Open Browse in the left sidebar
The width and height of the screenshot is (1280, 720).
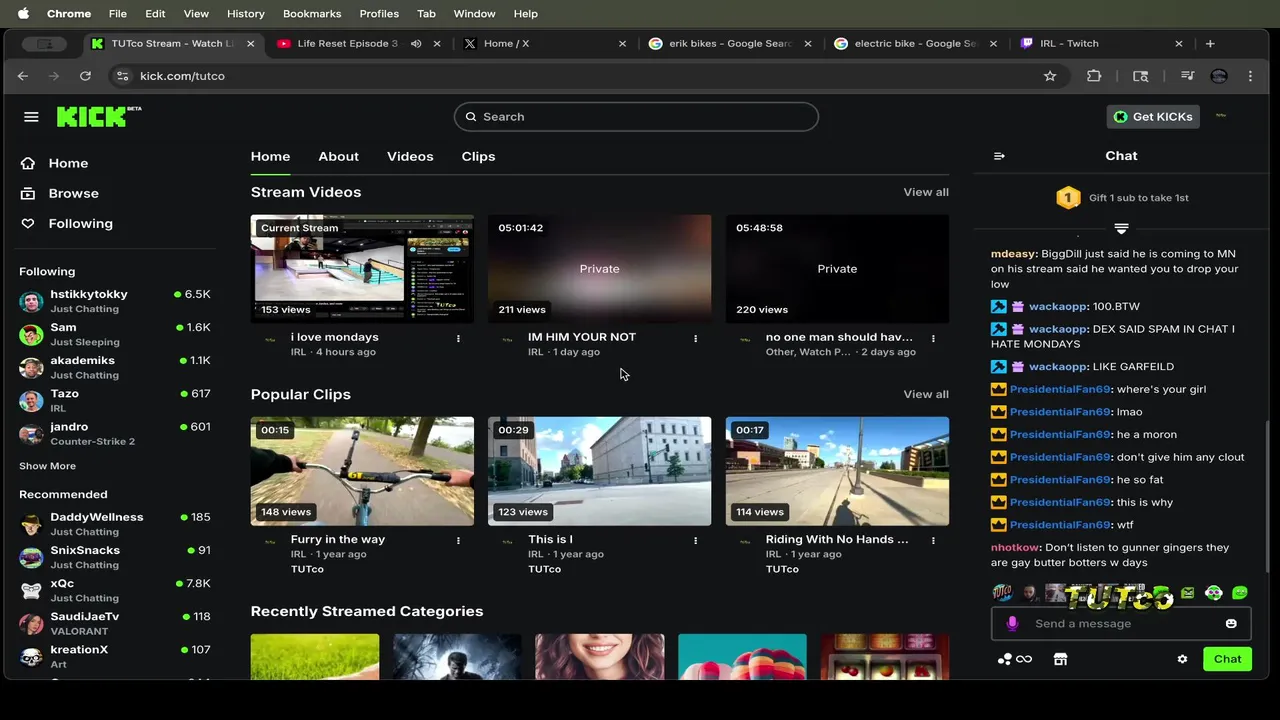[x=73, y=193]
